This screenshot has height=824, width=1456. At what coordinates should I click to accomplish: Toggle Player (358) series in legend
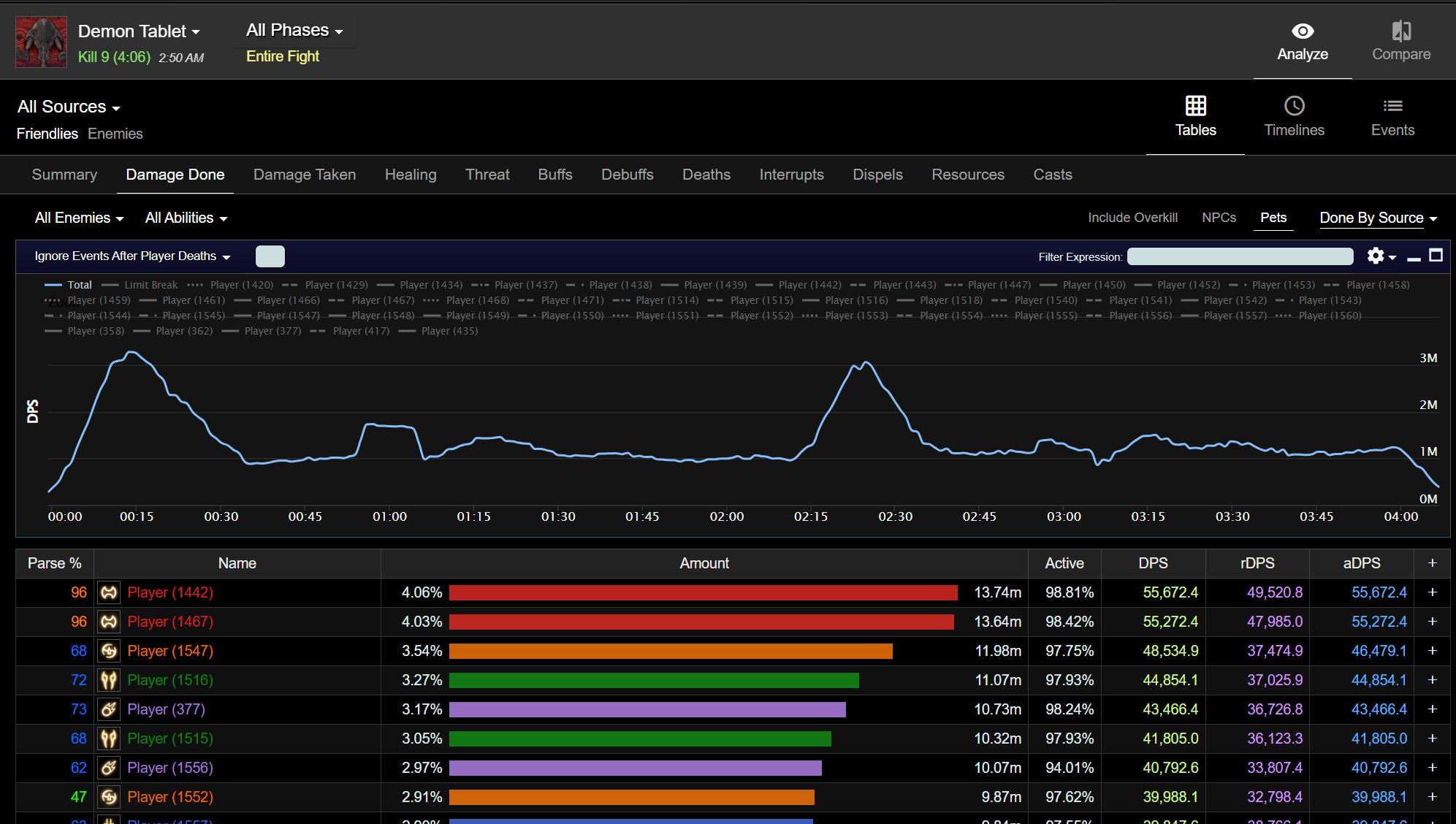[x=84, y=331]
